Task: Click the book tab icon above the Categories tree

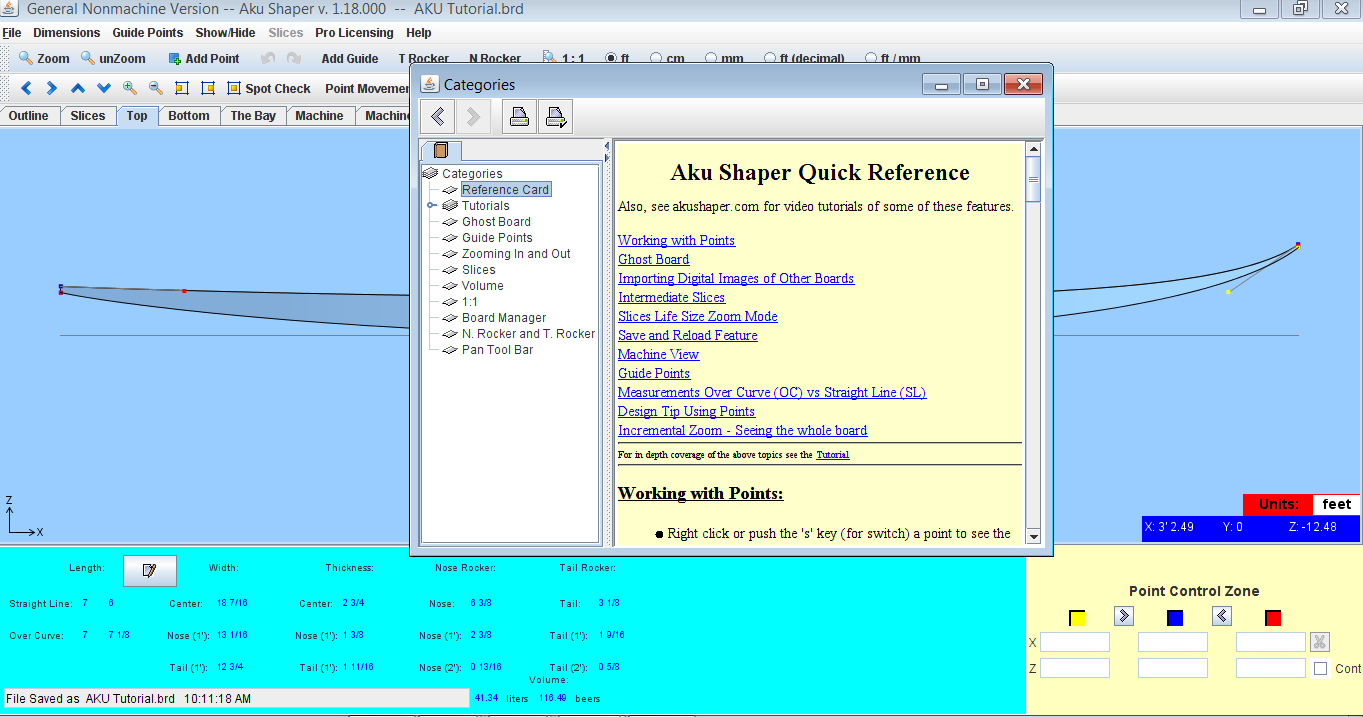Action: coord(441,151)
